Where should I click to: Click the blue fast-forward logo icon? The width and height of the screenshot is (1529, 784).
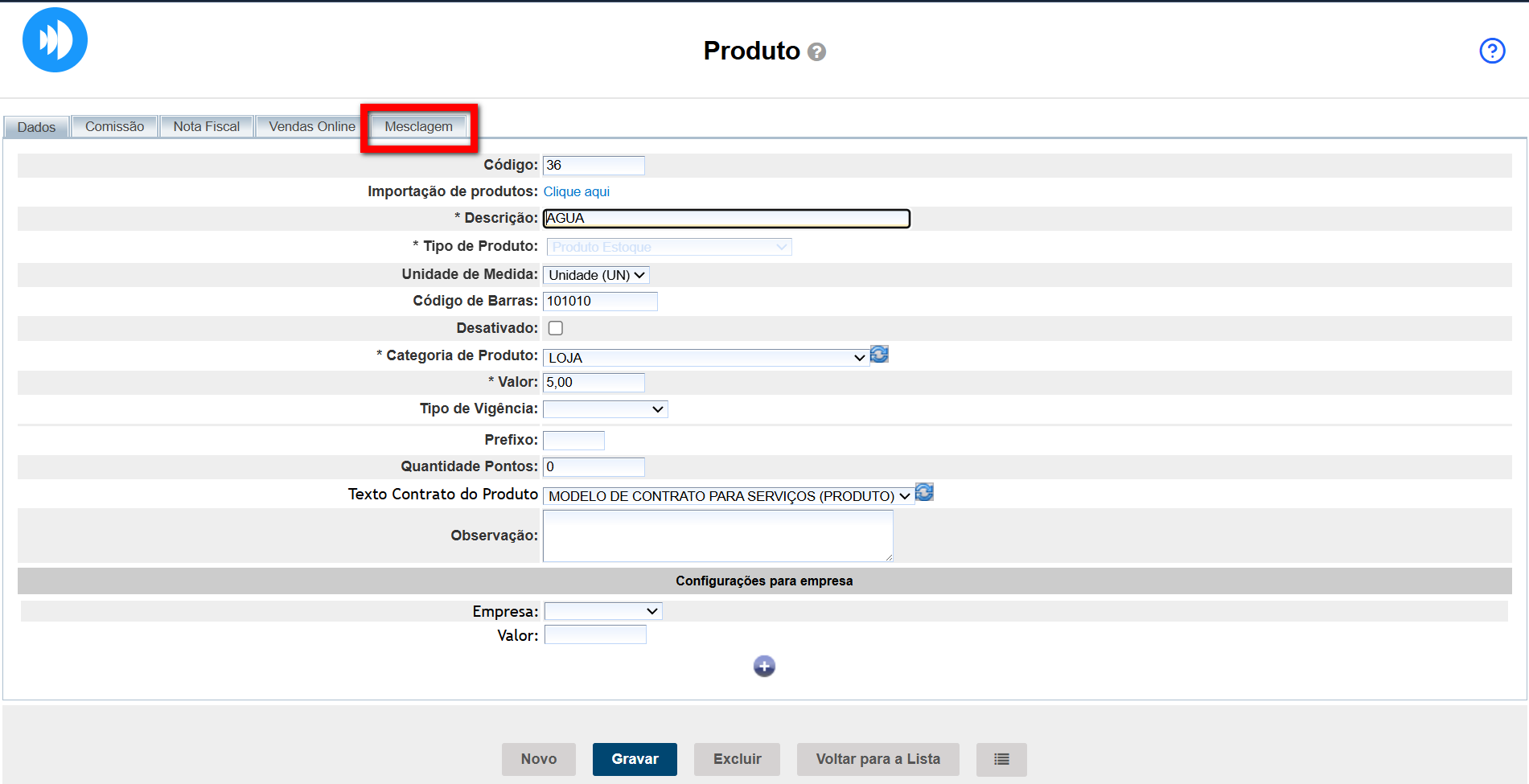click(x=55, y=40)
